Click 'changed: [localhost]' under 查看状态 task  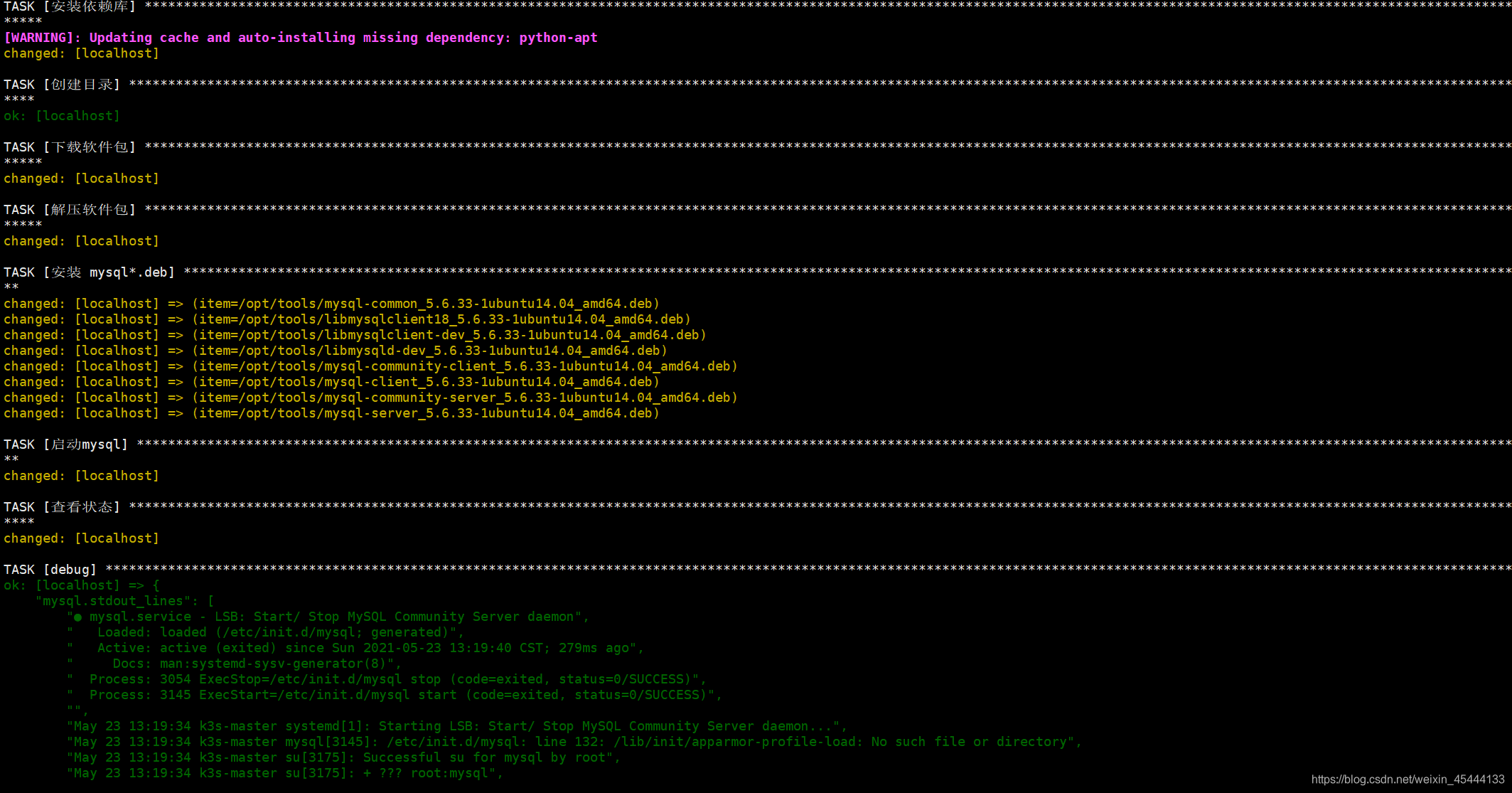click(82, 538)
